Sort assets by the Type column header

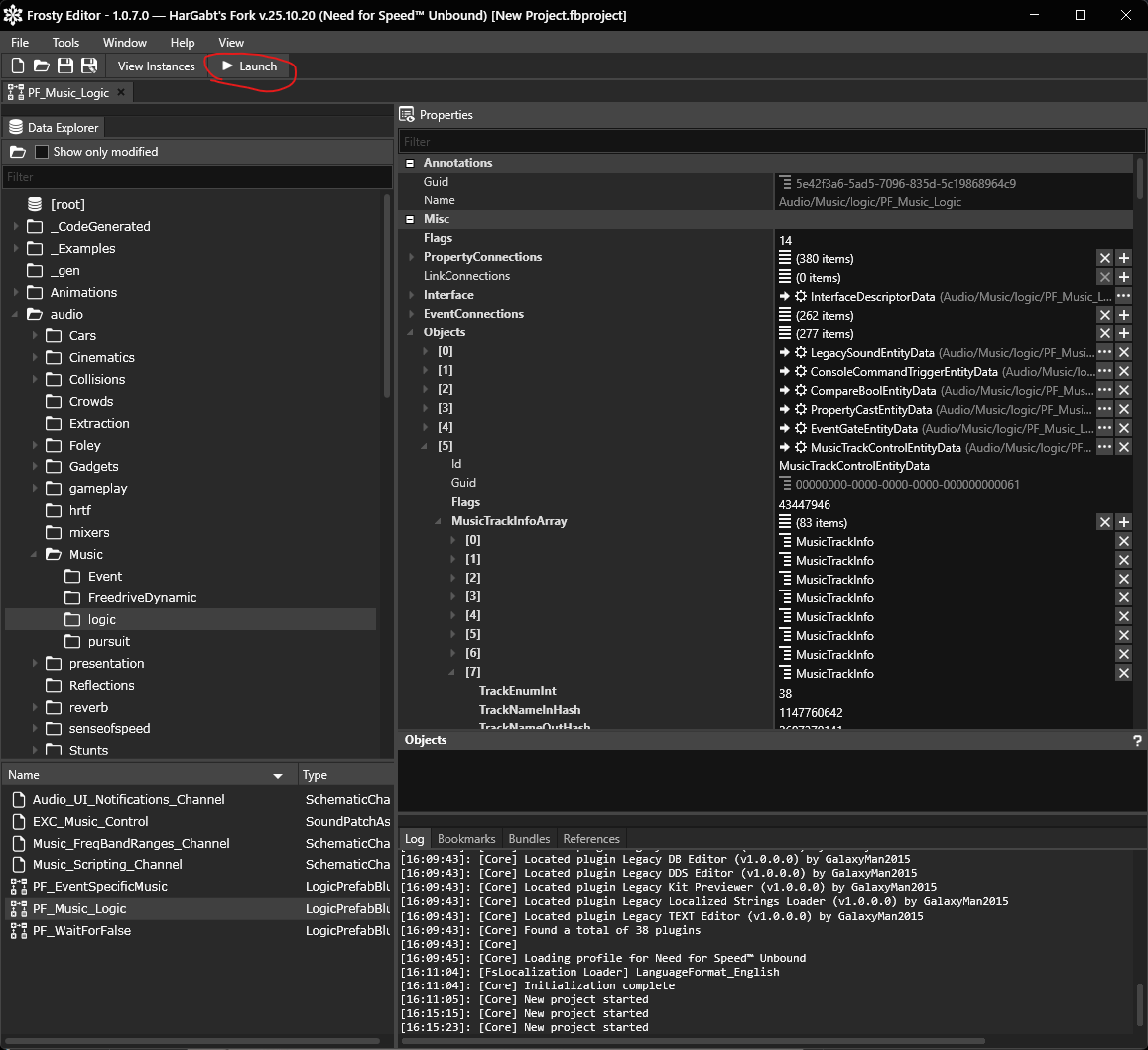click(x=344, y=775)
